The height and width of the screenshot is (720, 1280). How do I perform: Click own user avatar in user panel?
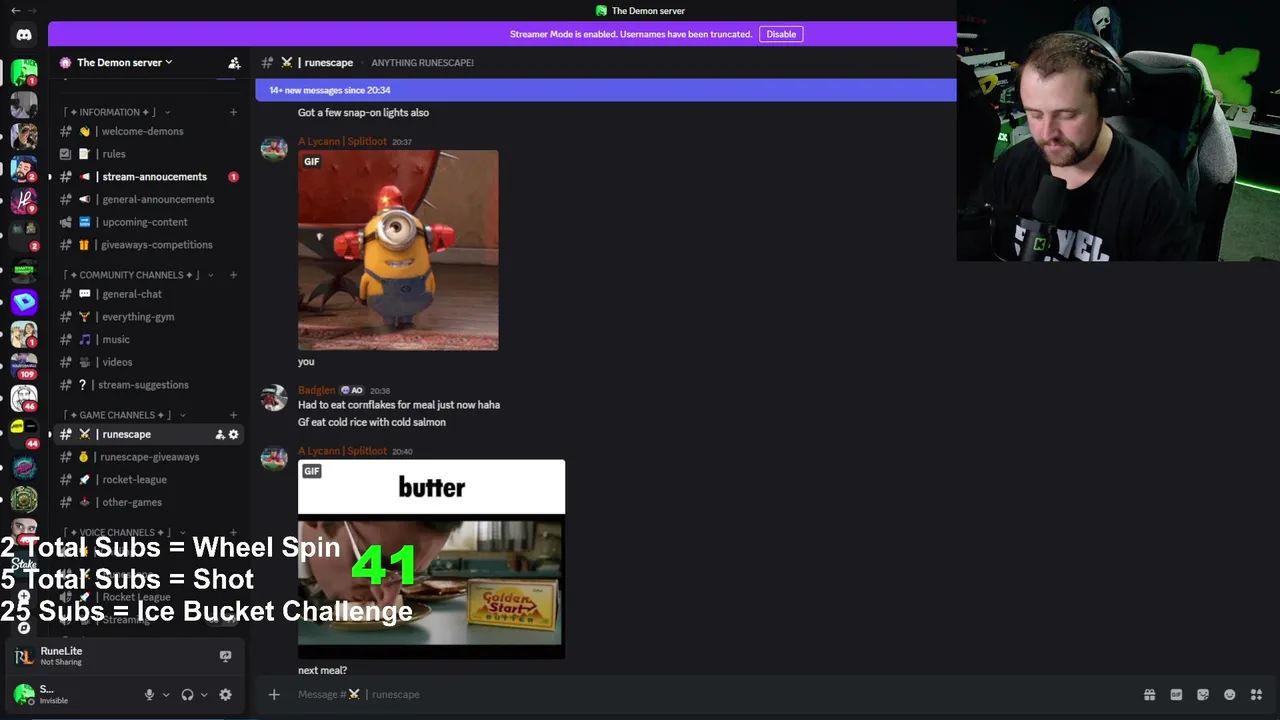pos(24,694)
